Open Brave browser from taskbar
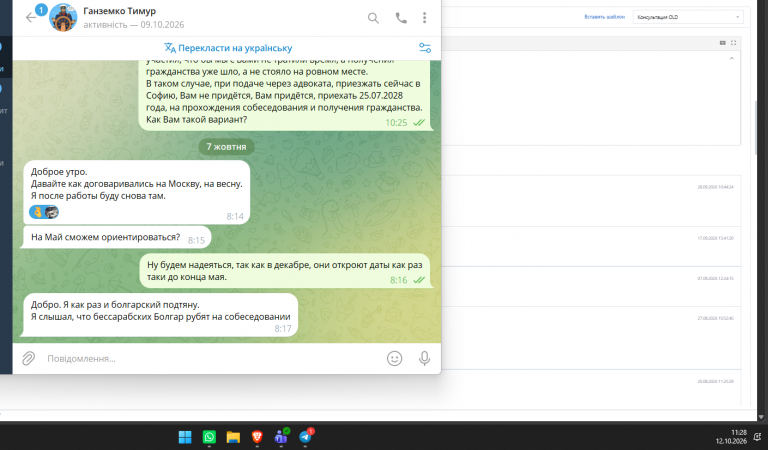Viewport: 768px width, 450px height. point(257,437)
